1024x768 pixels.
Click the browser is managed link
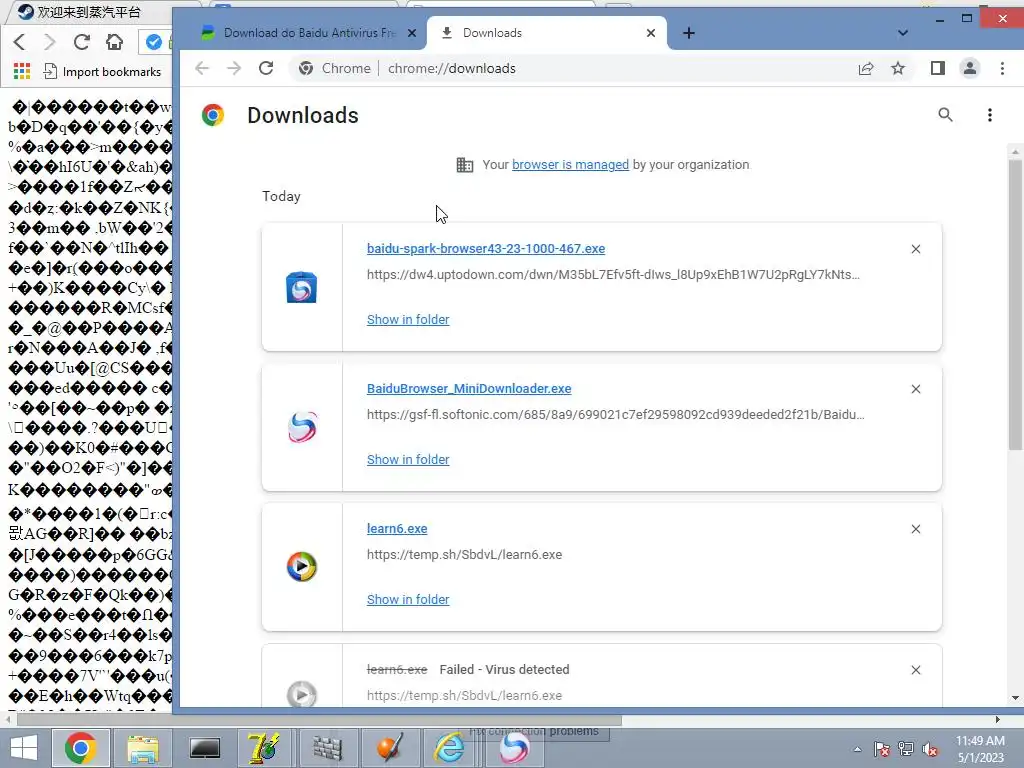[x=570, y=165]
